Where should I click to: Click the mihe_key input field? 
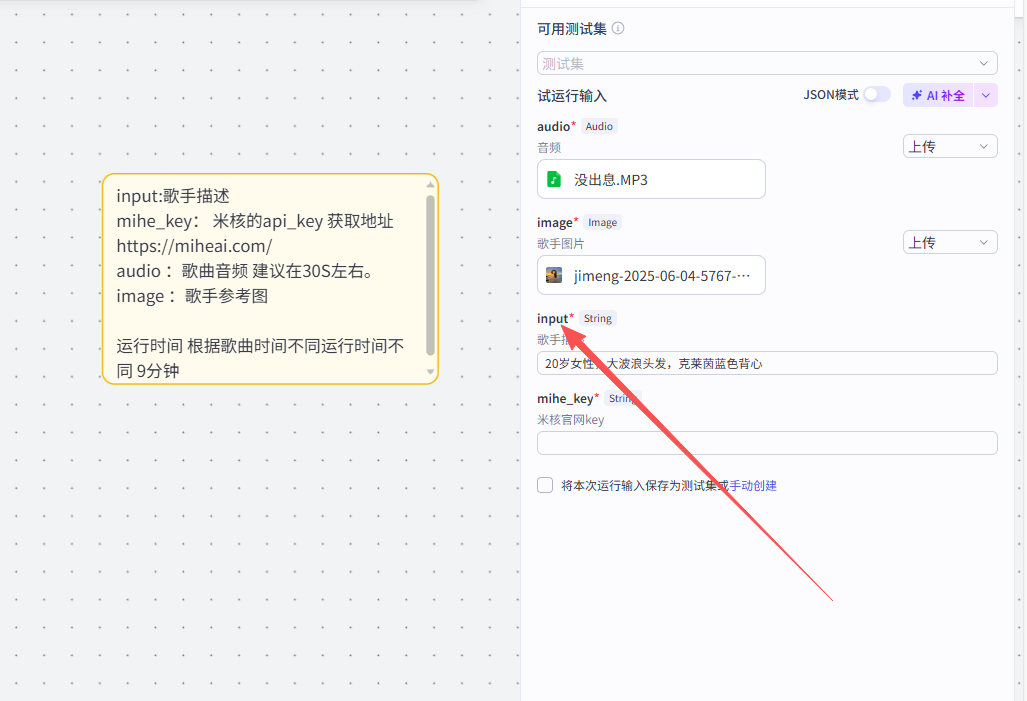767,443
